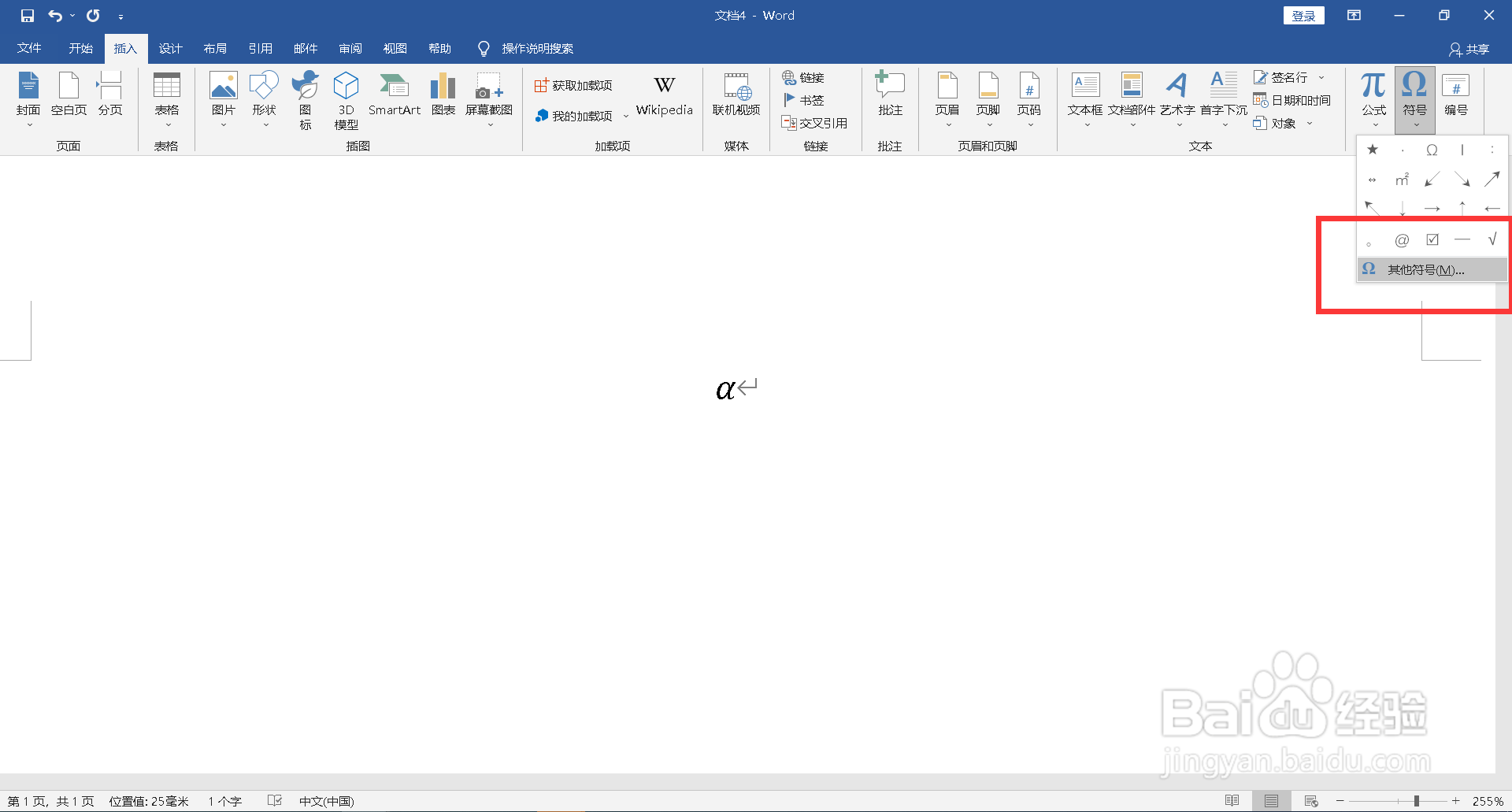Save the document with the save icon
This screenshot has height=812, width=1512.
point(28,16)
